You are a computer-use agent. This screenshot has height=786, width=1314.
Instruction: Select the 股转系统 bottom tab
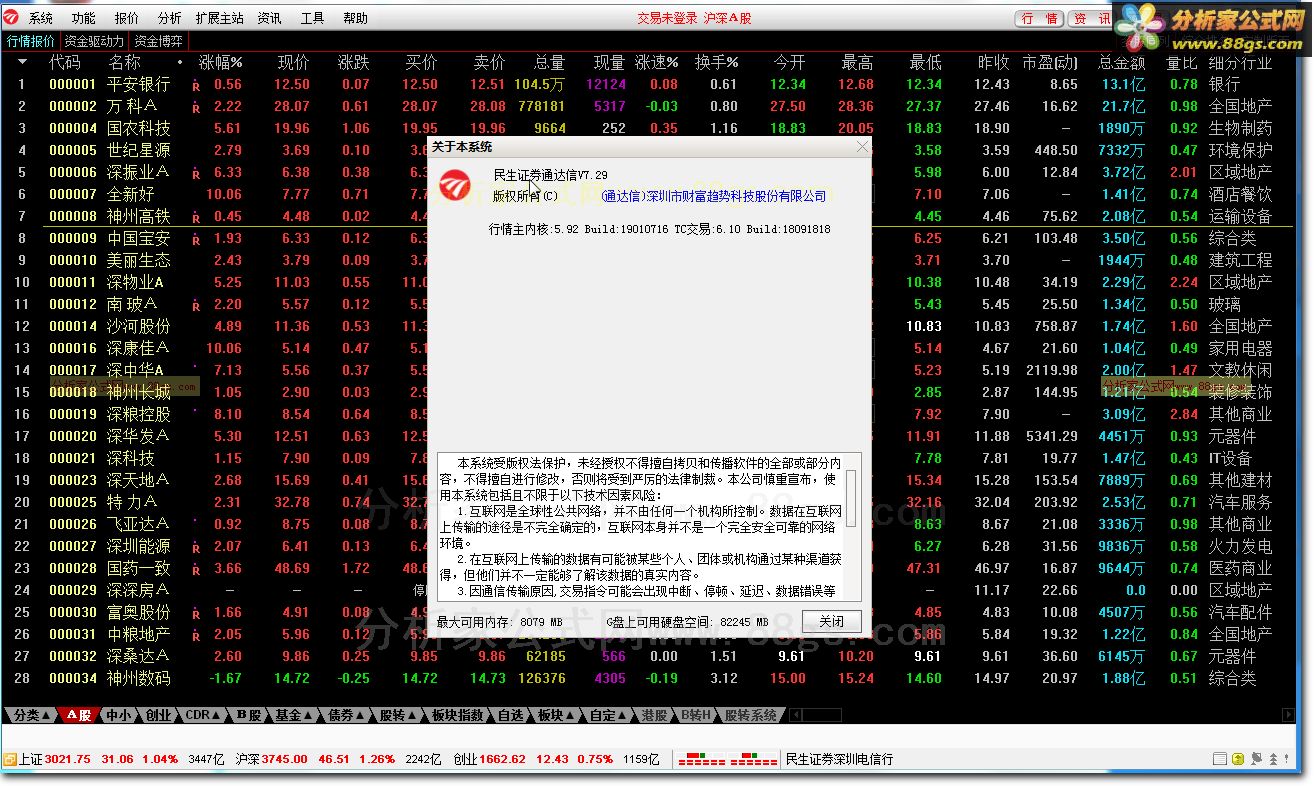tap(750, 716)
